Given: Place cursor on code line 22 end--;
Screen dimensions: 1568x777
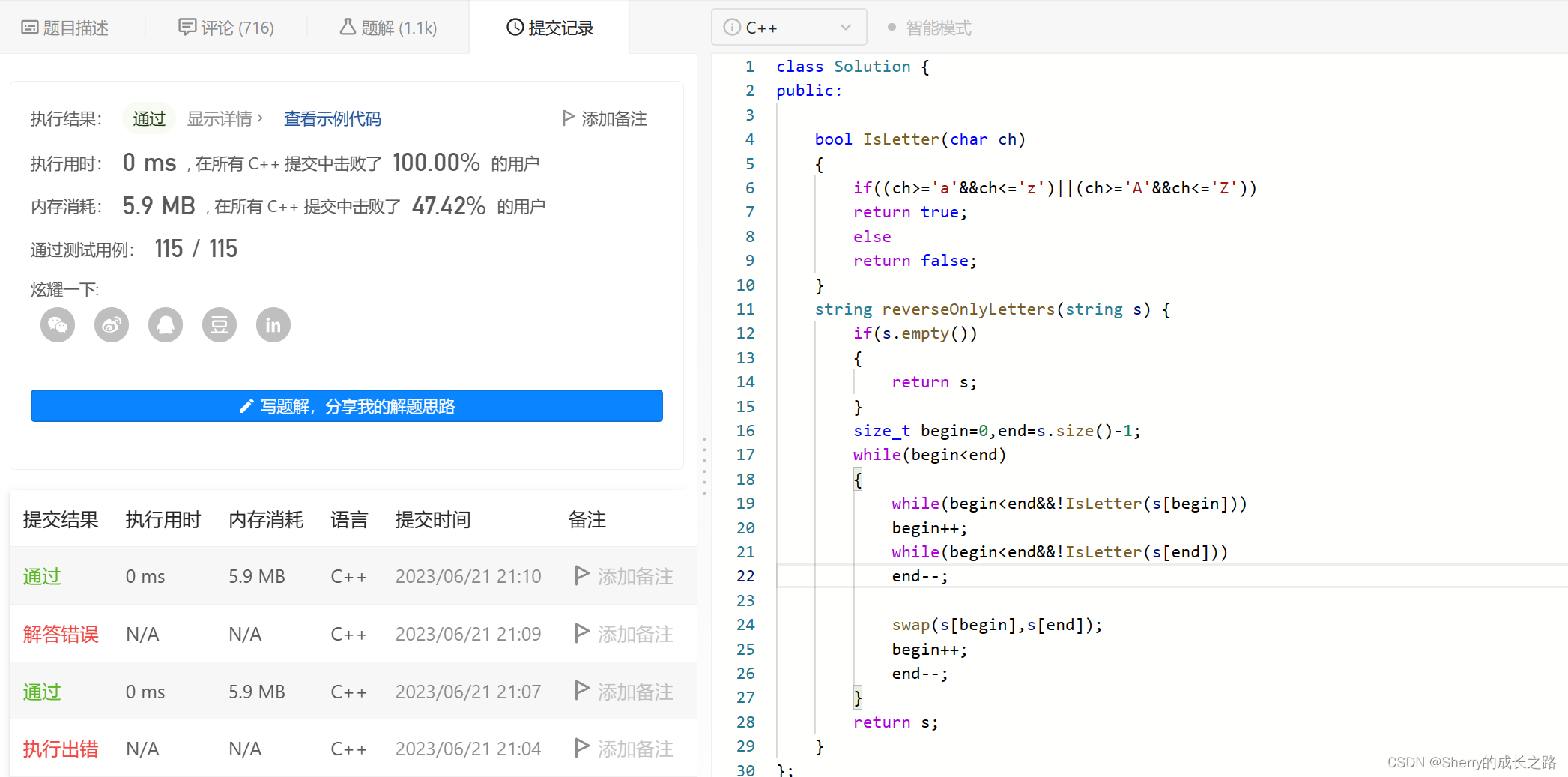Looking at the screenshot, I should coord(920,576).
